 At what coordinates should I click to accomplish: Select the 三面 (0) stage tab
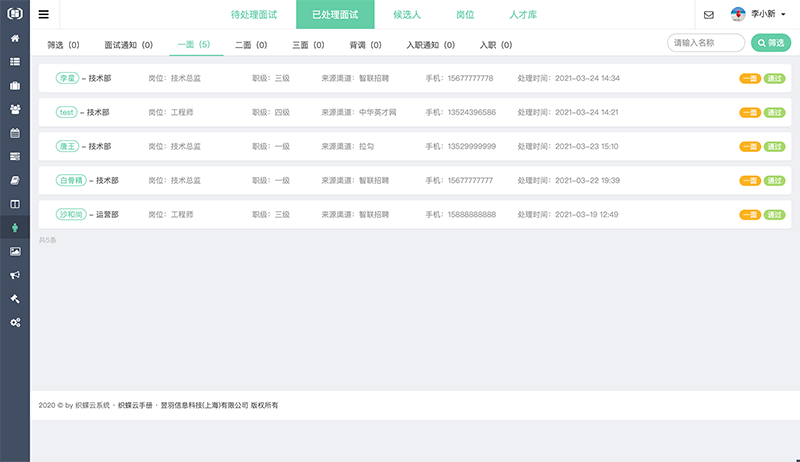(x=308, y=45)
